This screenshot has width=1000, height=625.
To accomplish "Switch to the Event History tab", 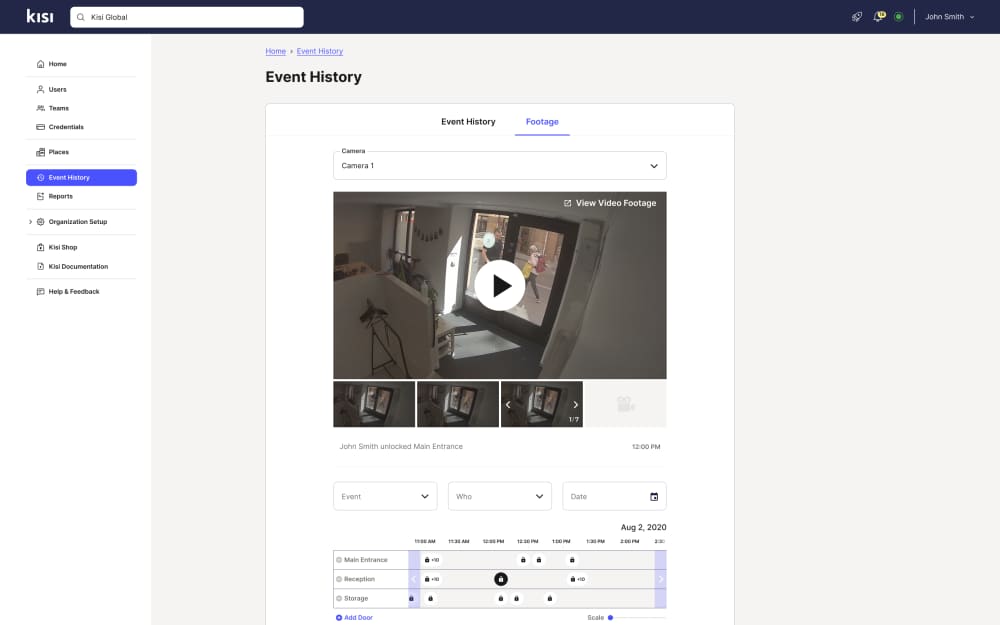I will point(468,122).
